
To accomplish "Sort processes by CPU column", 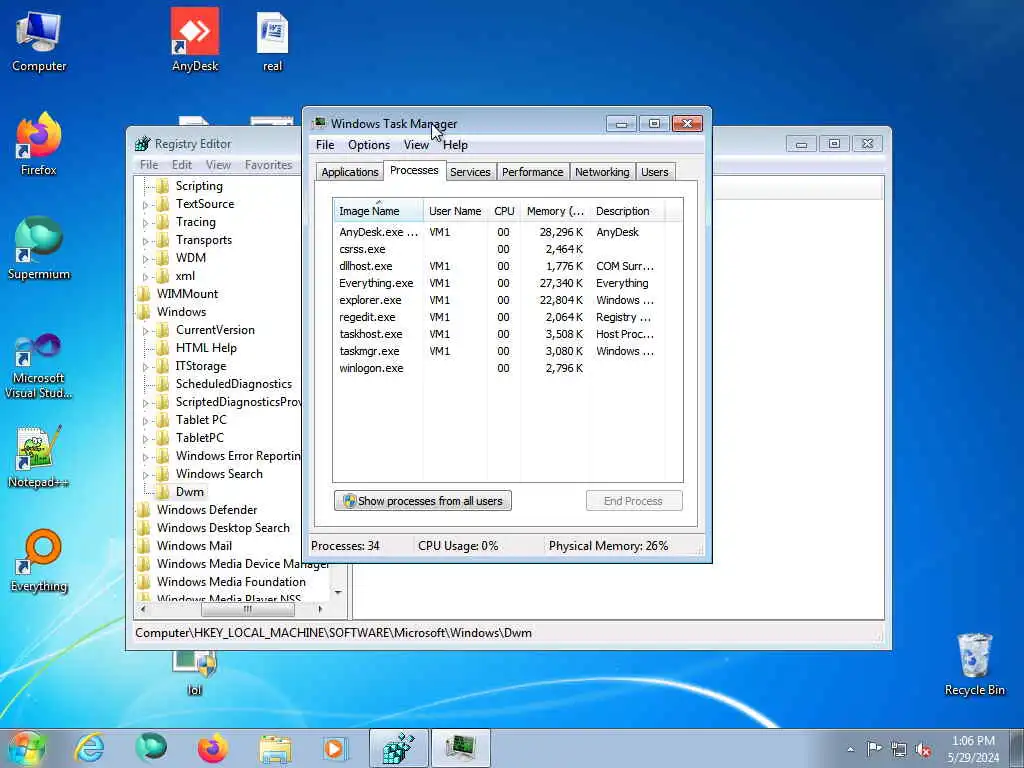I will 504,211.
